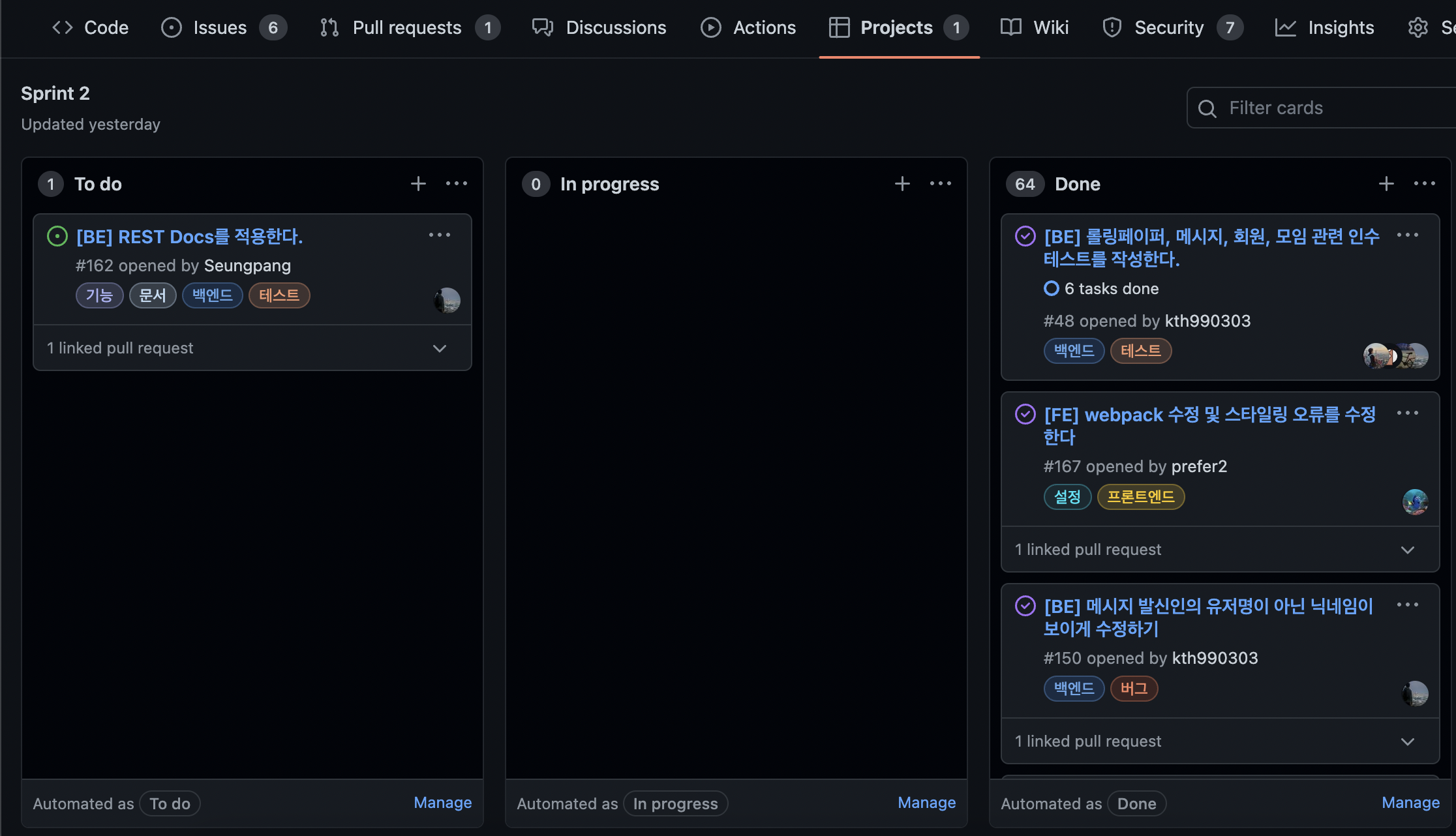Click assignee avatar on REST Docs card
This screenshot has width=1456, height=836.
pos(447,300)
